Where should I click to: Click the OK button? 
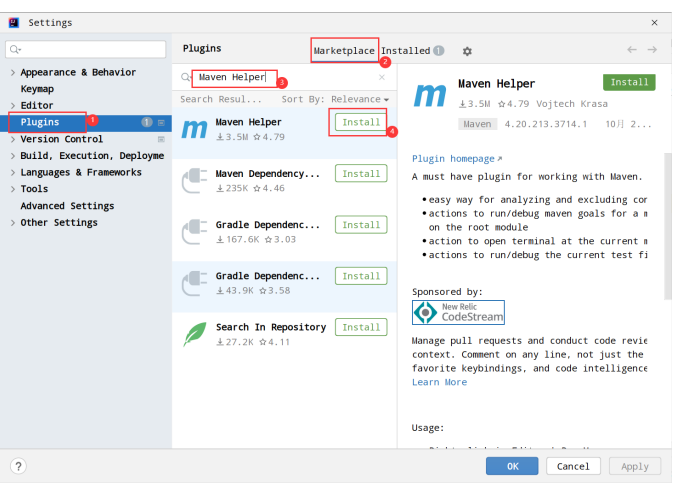click(512, 466)
